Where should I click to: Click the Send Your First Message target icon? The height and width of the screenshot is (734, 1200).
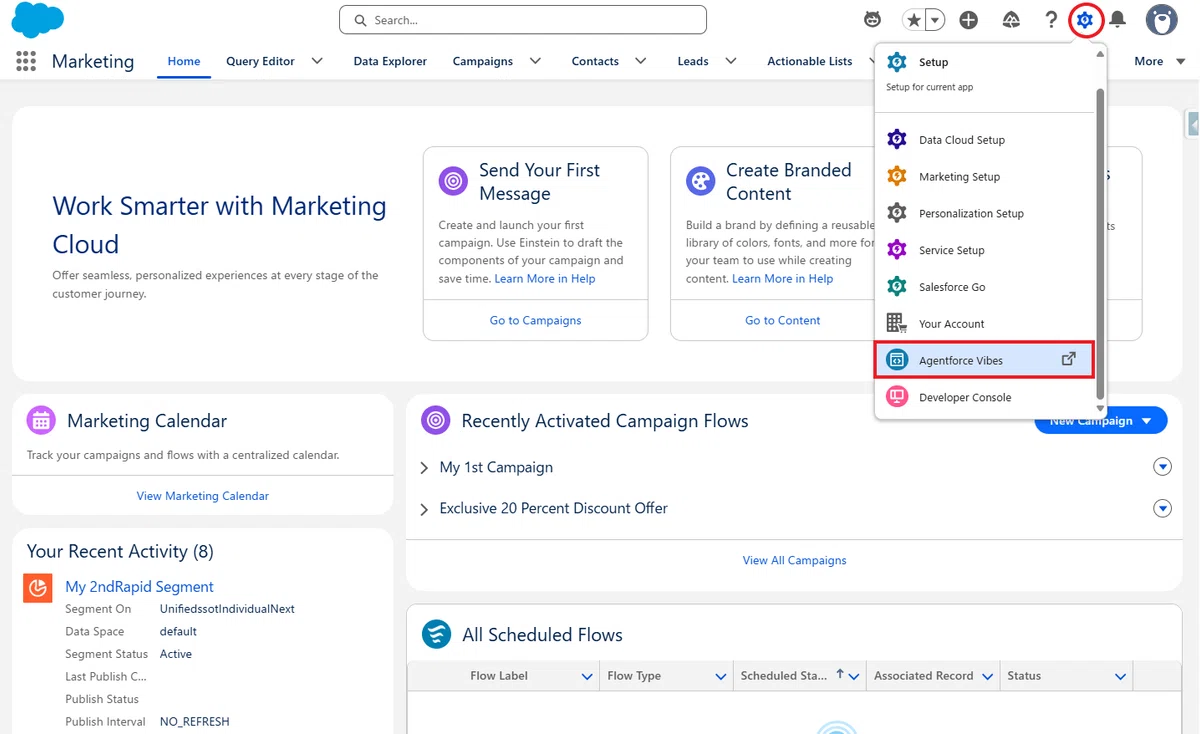(453, 181)
